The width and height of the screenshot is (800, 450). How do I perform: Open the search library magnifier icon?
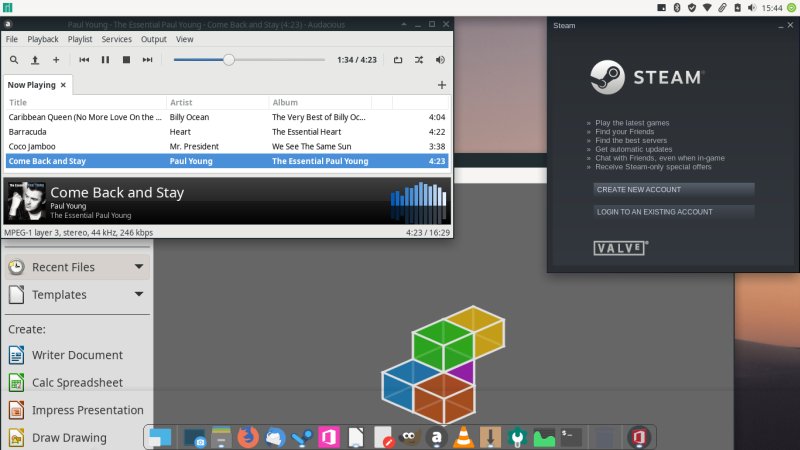point(14,60)
